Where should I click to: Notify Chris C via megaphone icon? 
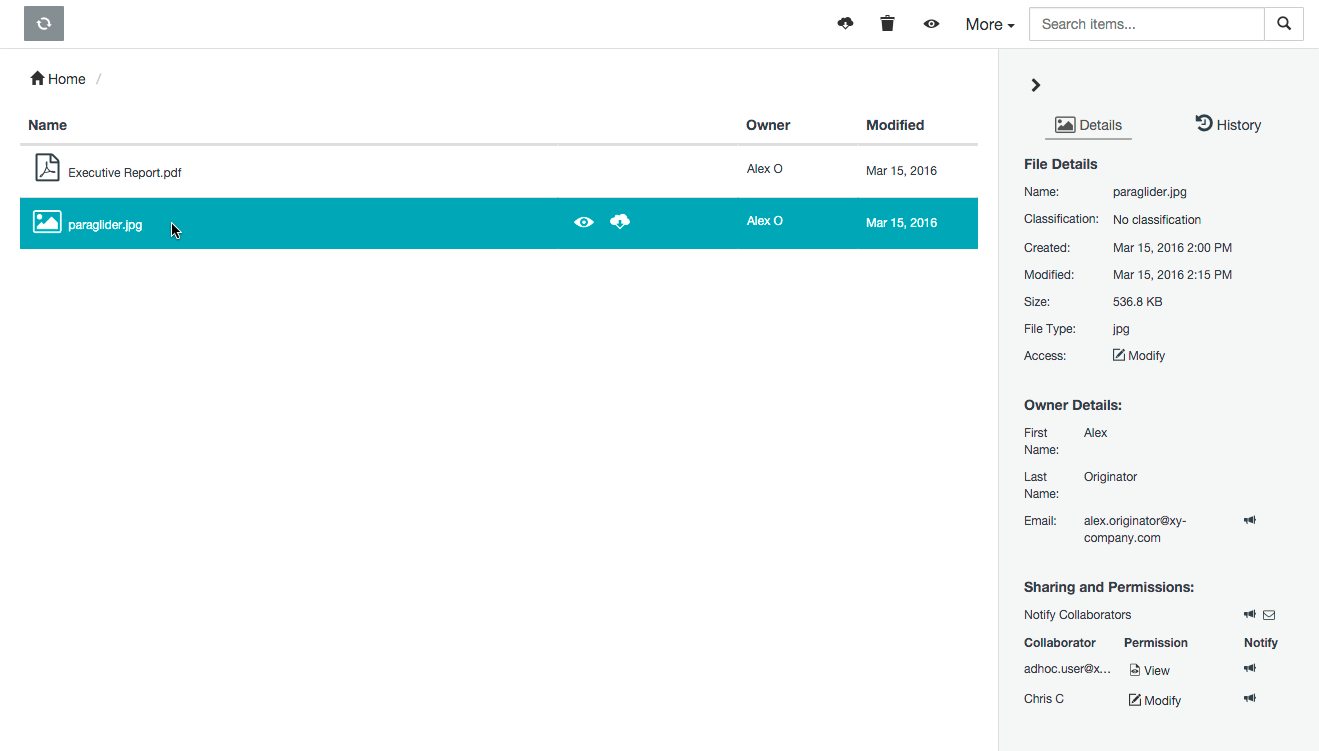tap(1250, 698)
